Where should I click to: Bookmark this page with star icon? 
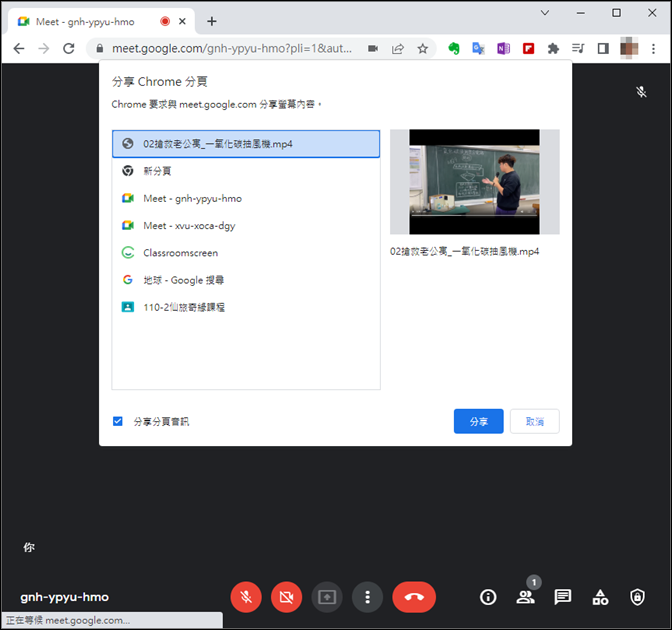click(x=423, y=48)
